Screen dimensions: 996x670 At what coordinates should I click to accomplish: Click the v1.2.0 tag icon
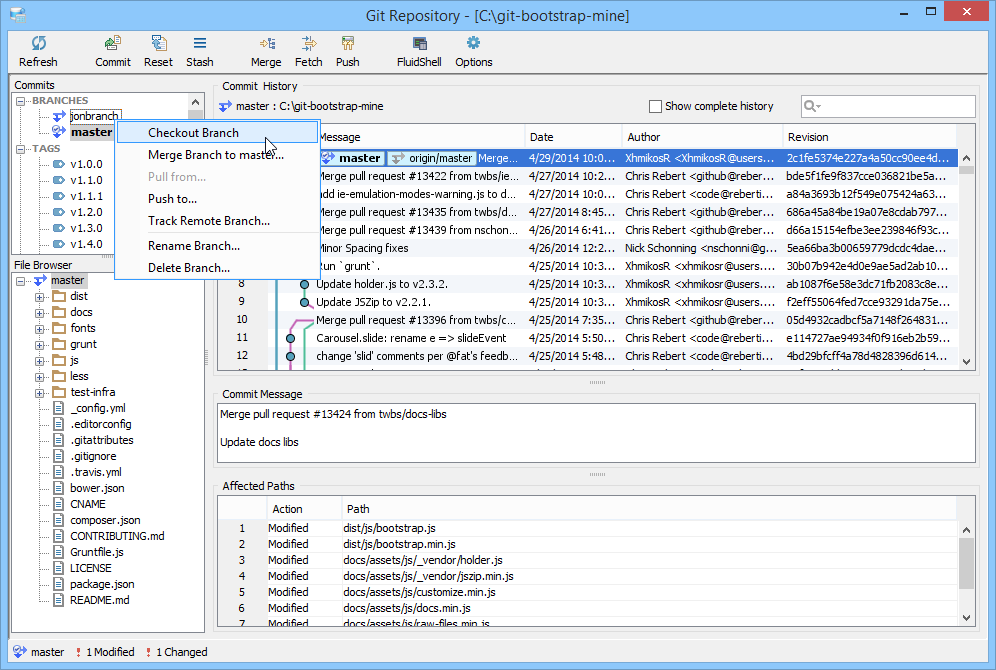[59, 212]
